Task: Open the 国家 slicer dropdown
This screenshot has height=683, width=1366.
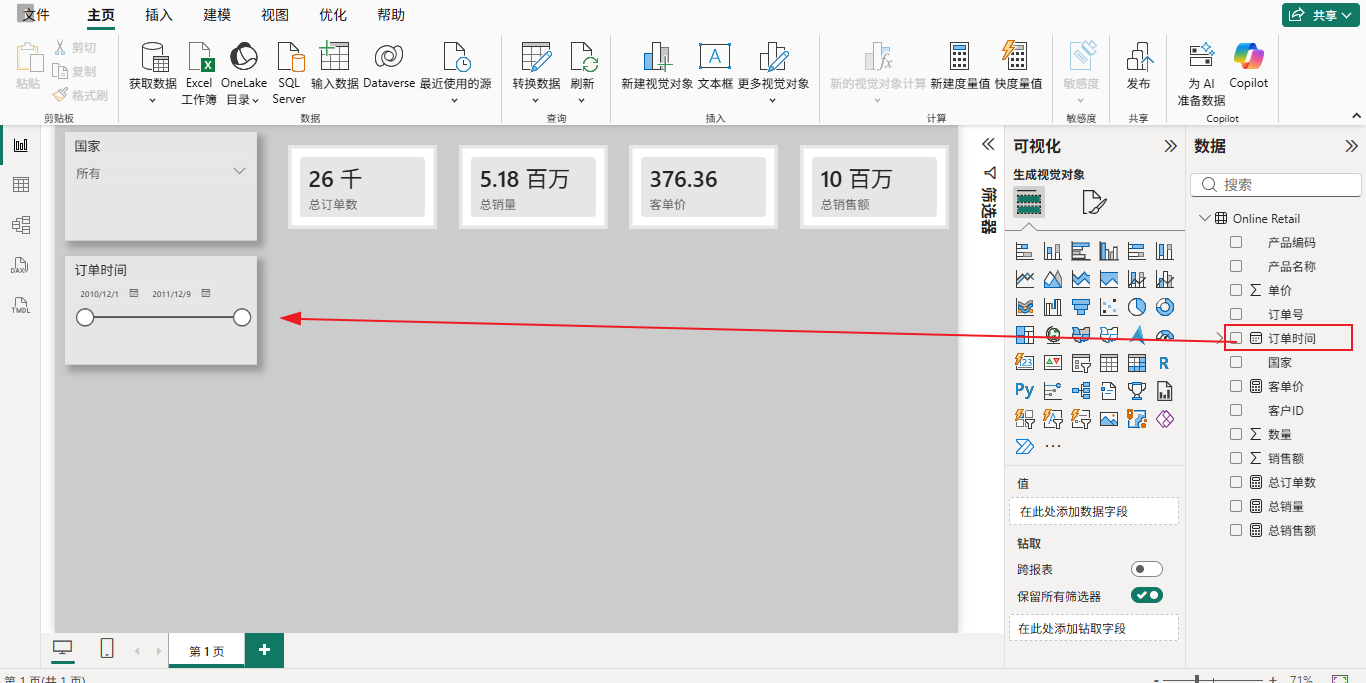Action: 239,171
